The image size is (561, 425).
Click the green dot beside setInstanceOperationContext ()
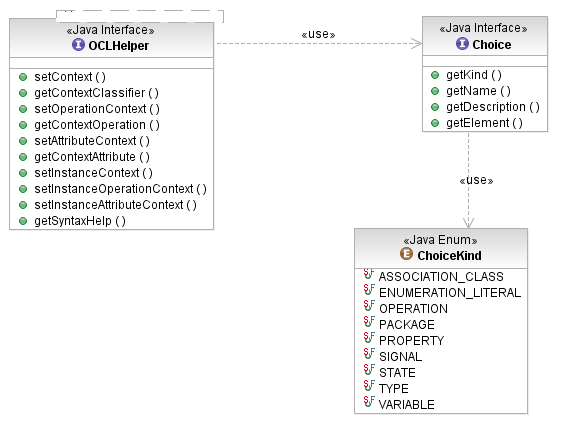point(23,189)
